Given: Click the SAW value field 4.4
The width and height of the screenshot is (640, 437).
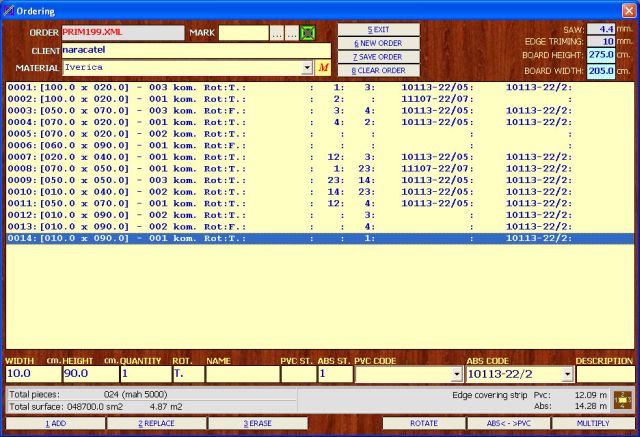Looking at the screenshot, I should click(x=601, y=29).
